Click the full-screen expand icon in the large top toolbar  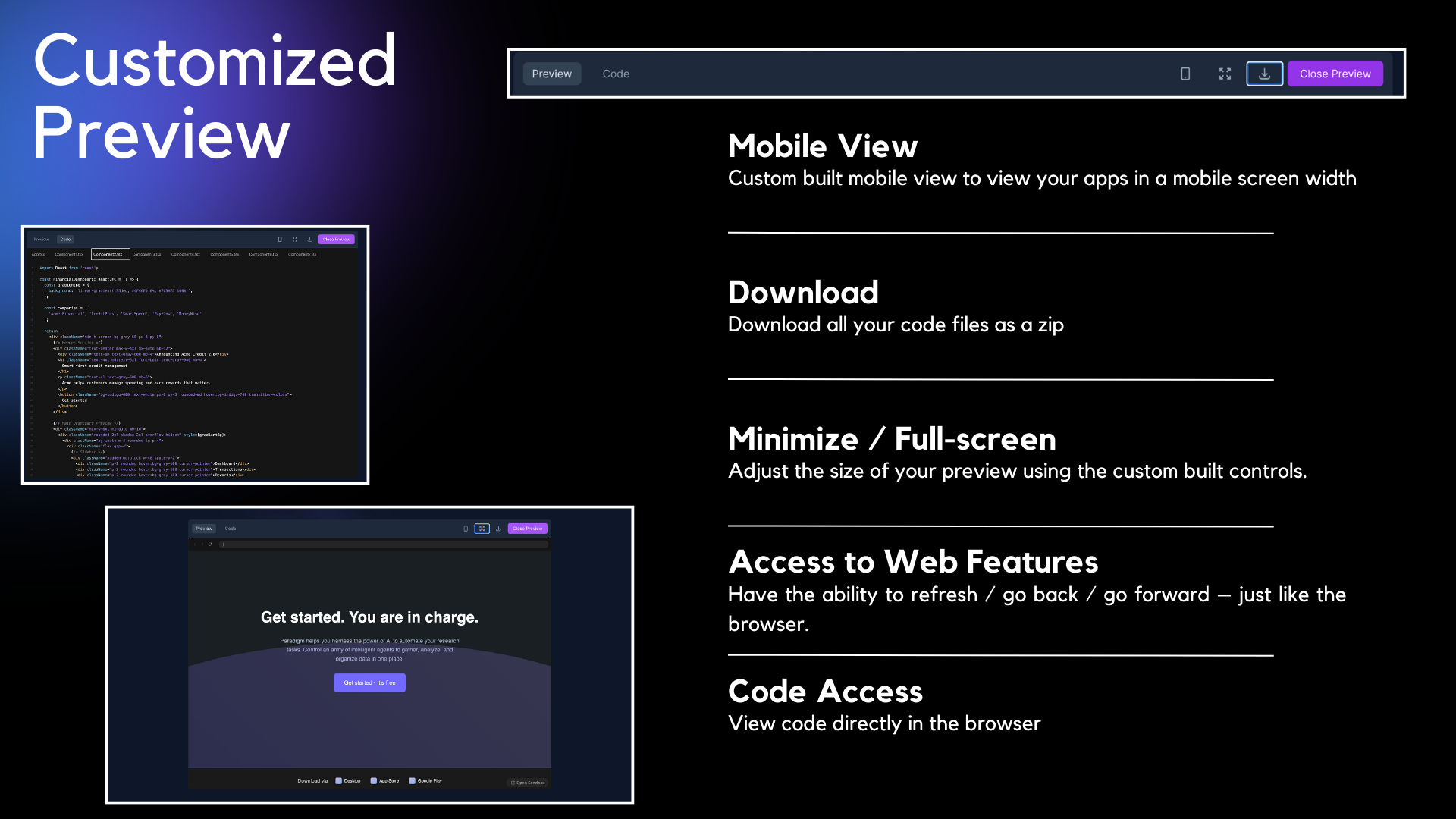(1225, 74)
